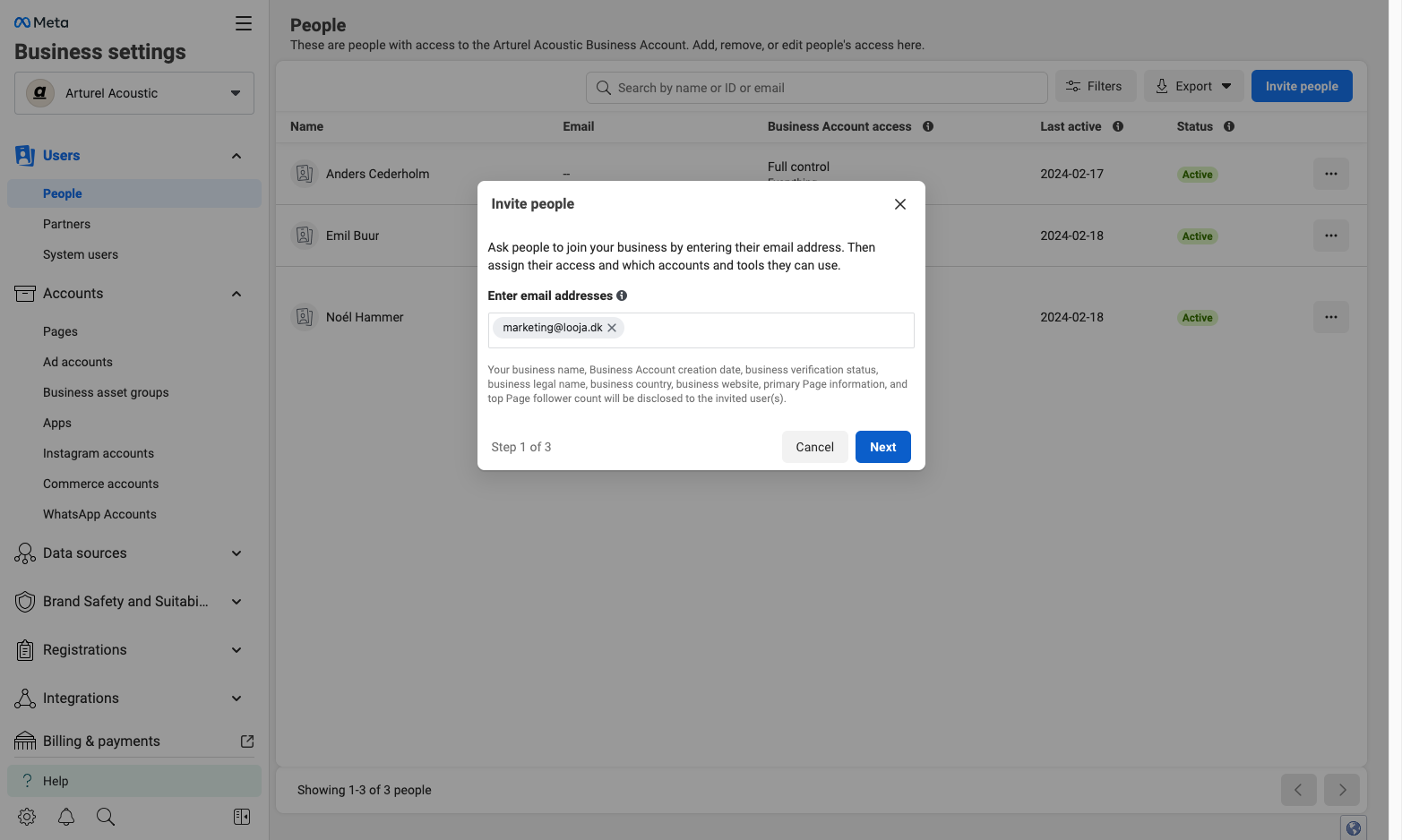This screenshot has height=840, width=1402.
Task: Click the Meta logo
Action: [41, 22]
